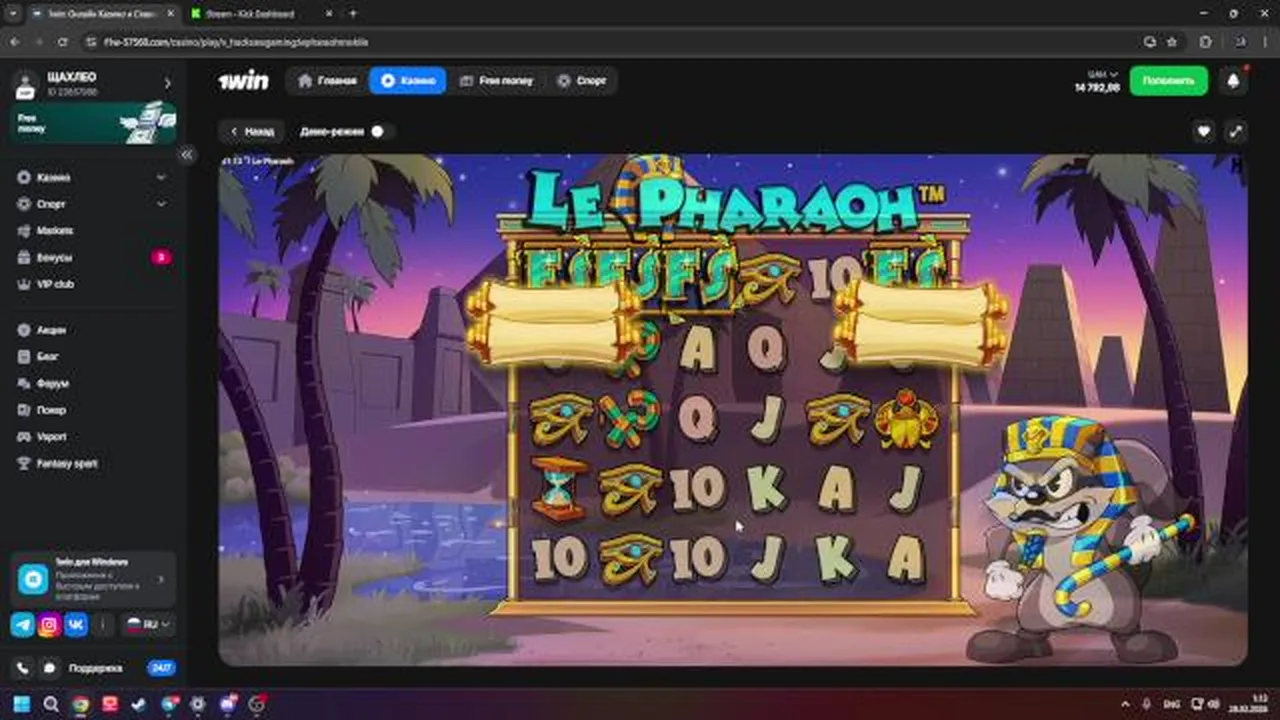This screenshot has width=1280, height=720.
Task: Add game to favorites with heart icon
Action: pos(1204,131)
